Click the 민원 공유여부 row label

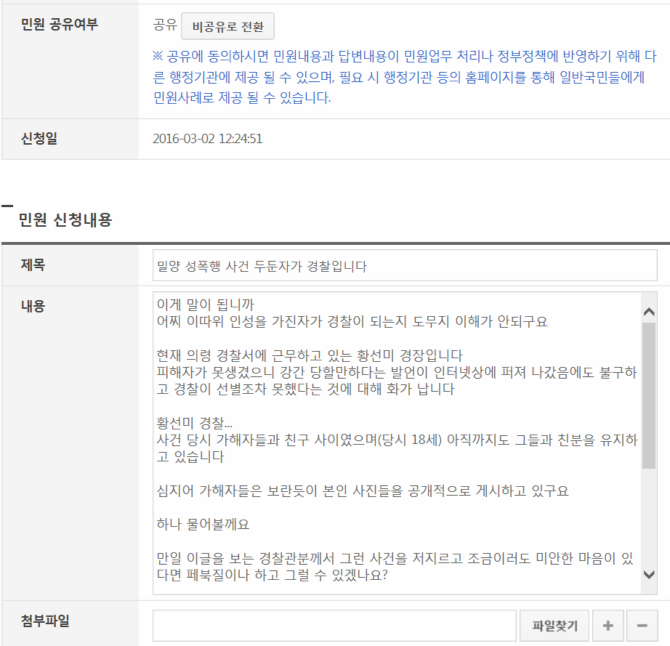pos(60,24)
